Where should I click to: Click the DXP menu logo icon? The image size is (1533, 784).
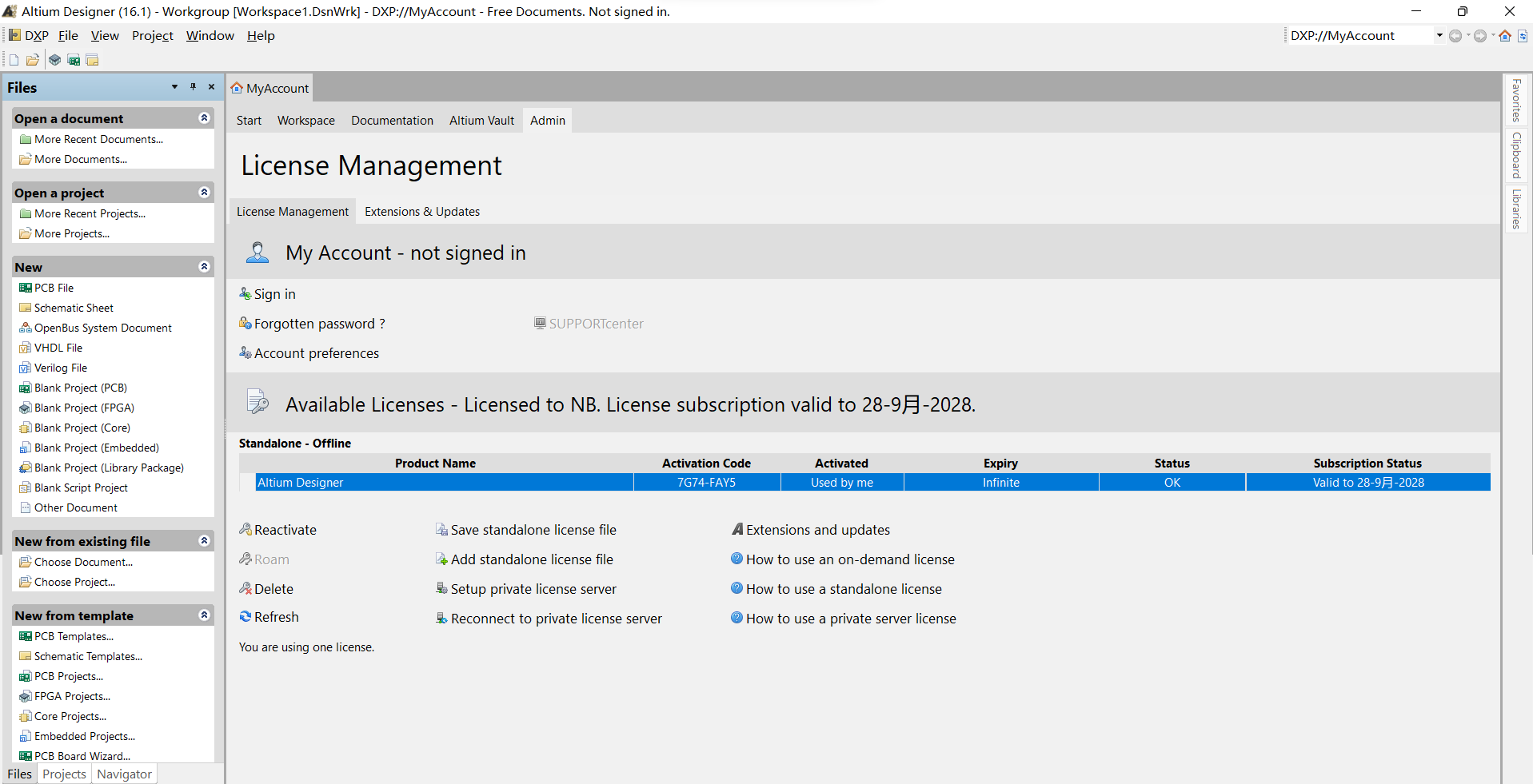coord(14,35)
